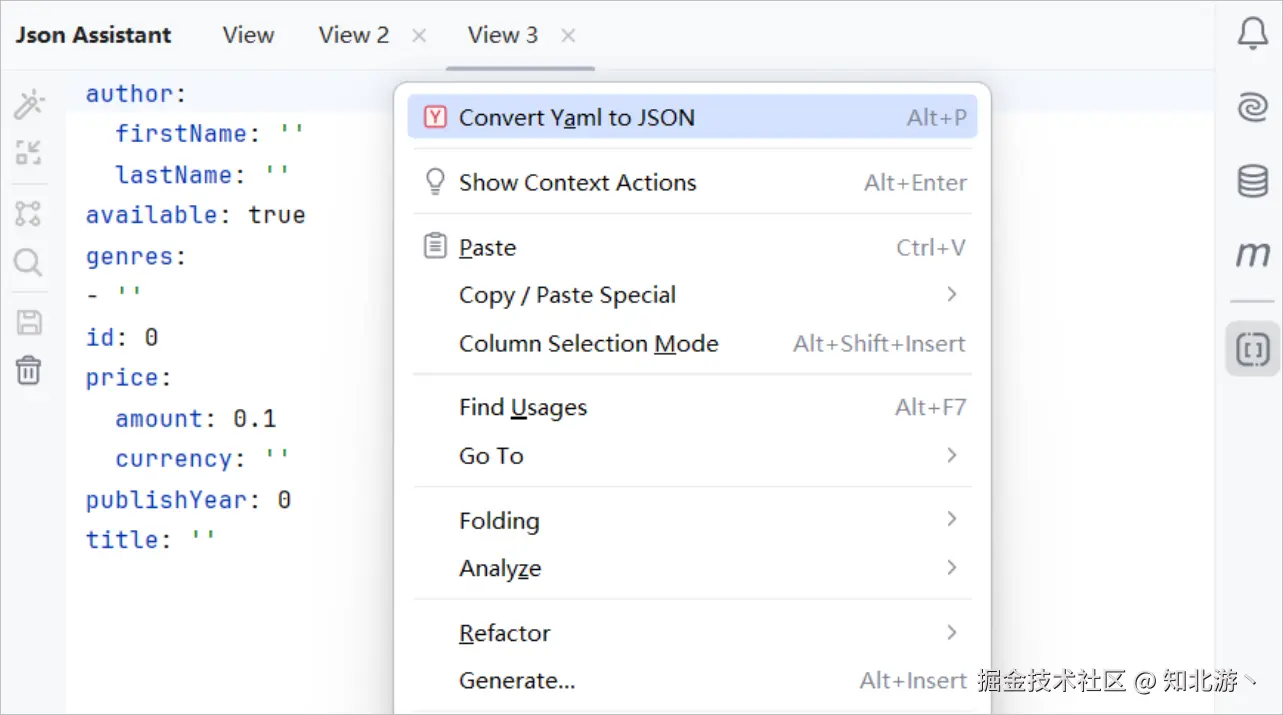
Task: Click the trash can delete icon
Action: point(29,370)
